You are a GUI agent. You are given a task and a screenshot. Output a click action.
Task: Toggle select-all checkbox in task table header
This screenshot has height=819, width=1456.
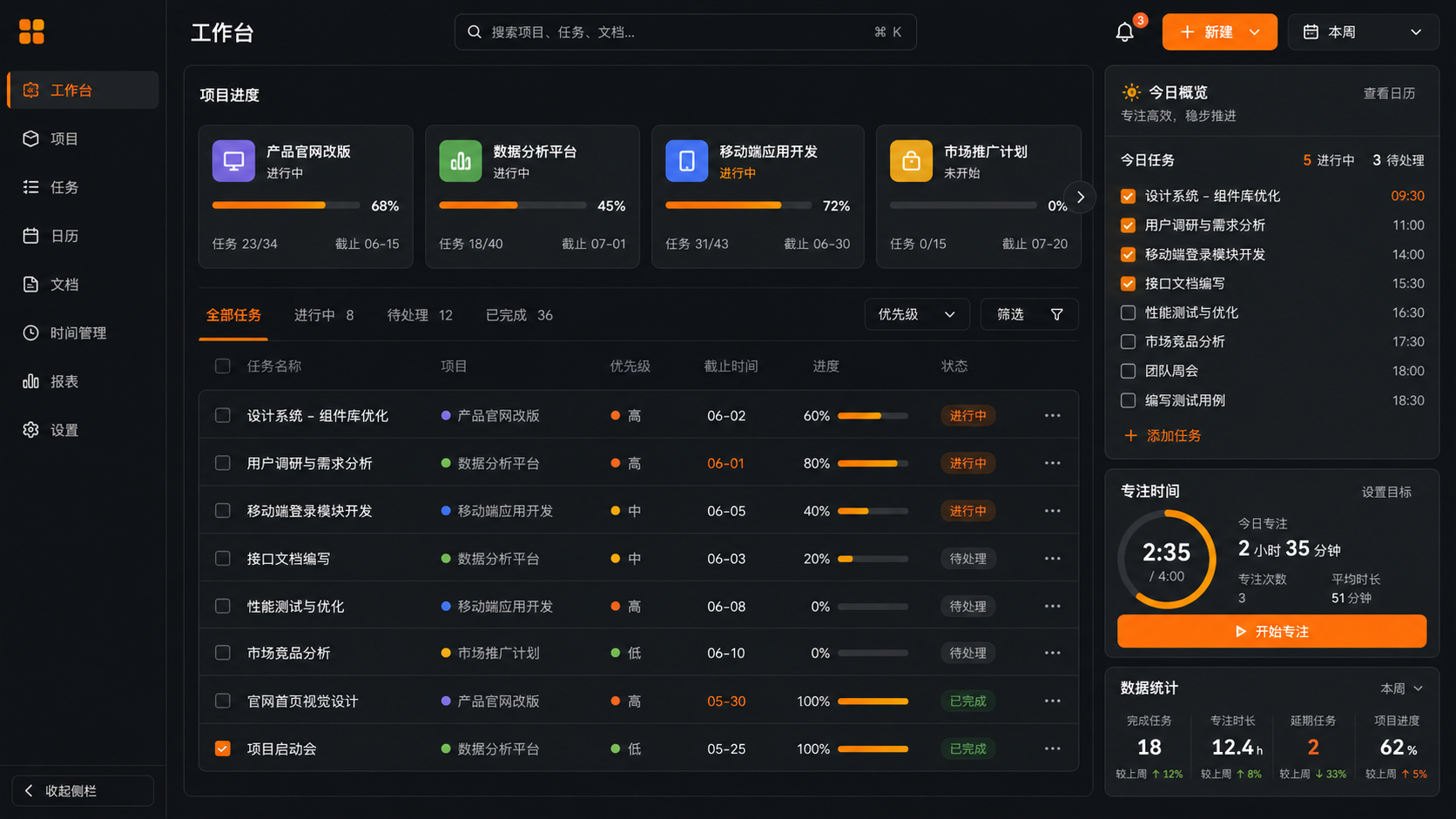[x=223, y=366]
